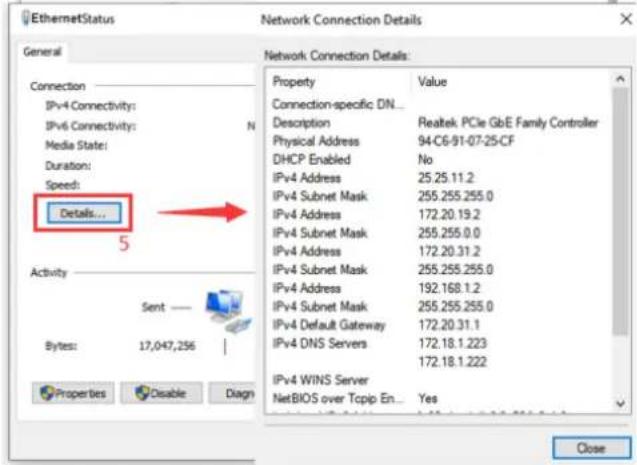Image resolution: width=637 pixels, height=465 pixels.
Task: Click the IPv4 Connectivity label
Action: [x=90, y=106]
